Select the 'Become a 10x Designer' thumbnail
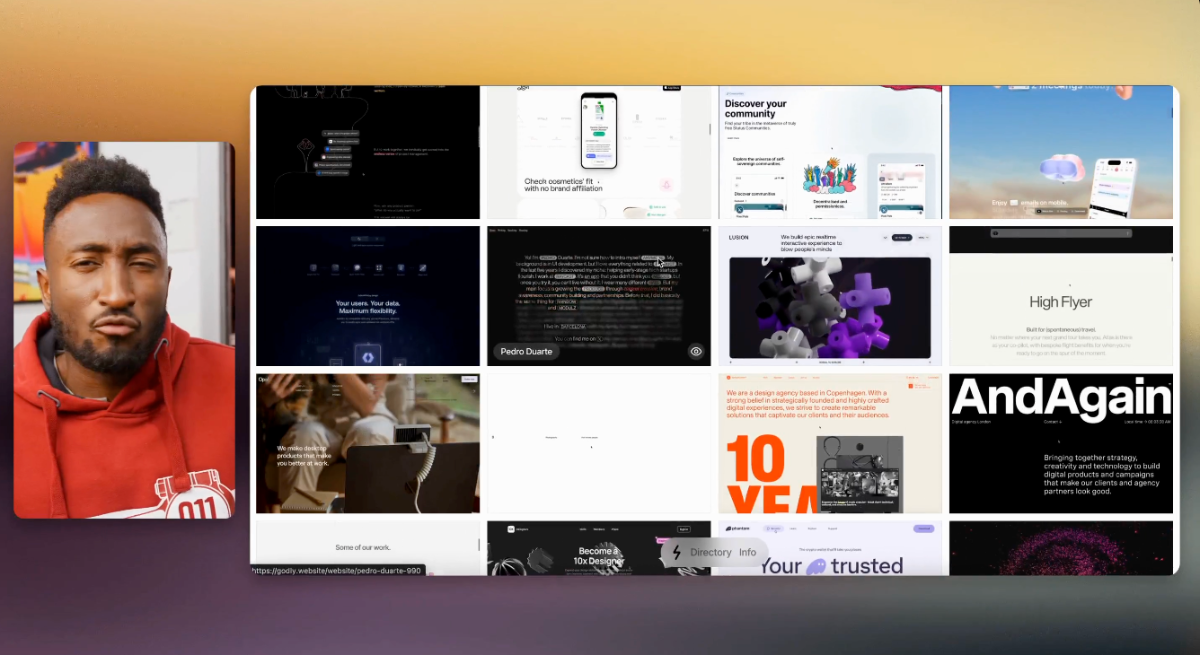This screenshot has height=655, width=1200. (570, 548)
